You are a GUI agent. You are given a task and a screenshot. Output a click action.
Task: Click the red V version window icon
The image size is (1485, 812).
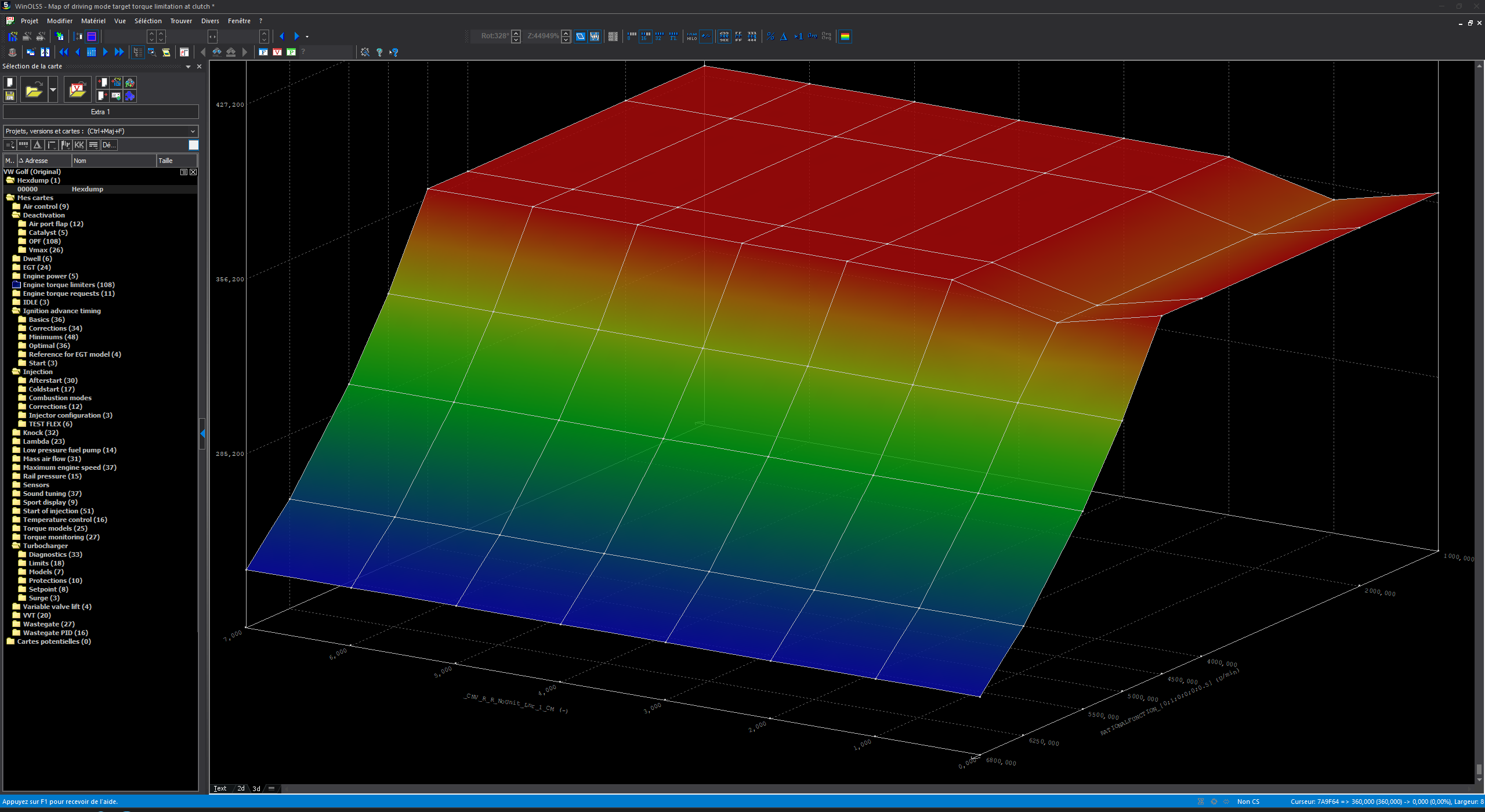pos(277,52)
